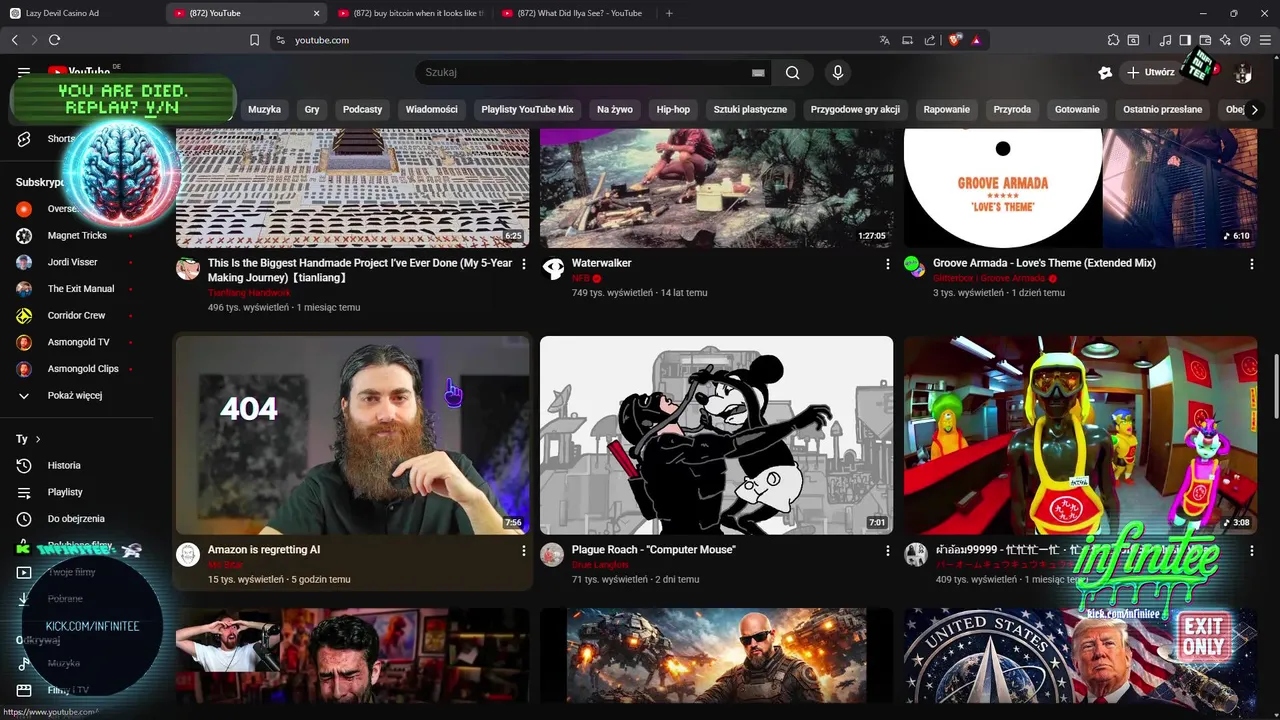Screen dimensions: 1280x720
Task: Click the Glitterbox channel avatar
Action: [916, 268]
